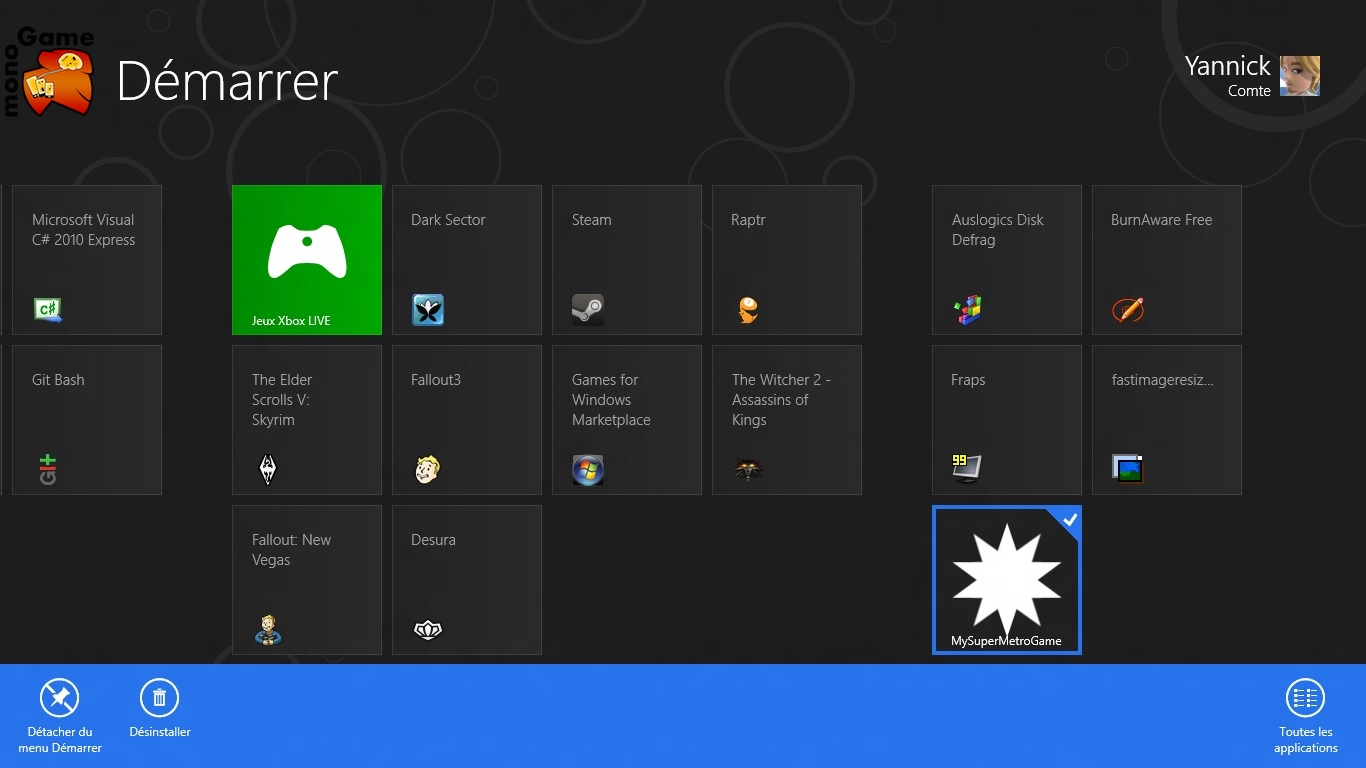Click Games for Windows Marketplace text
1366x768 pixels.
point(611,400)
